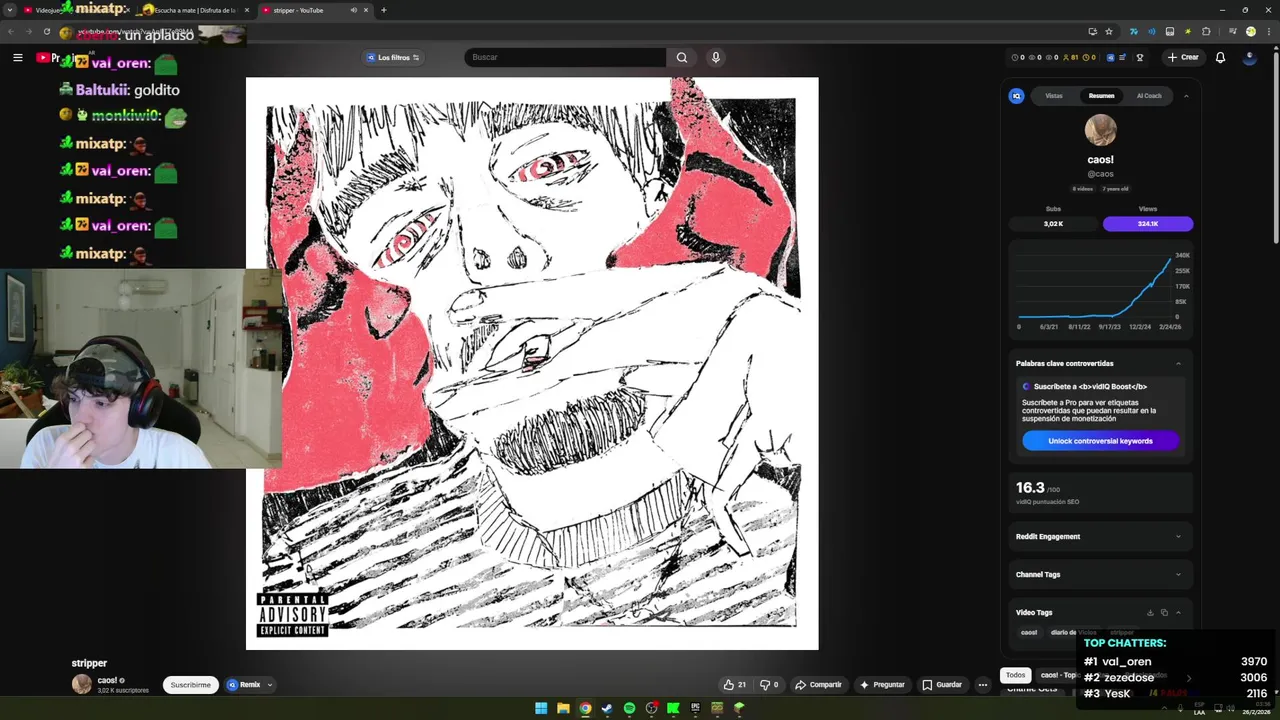This screenshot has width=1280, height=720.
Task: Focus the Buscar search field
Action: click(x=565, y=57)
